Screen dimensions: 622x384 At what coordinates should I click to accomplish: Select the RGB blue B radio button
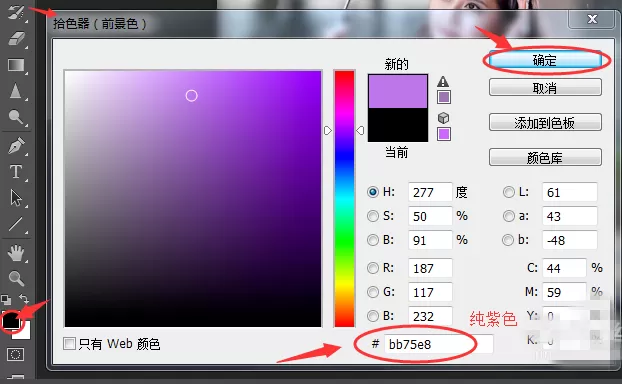coord(373,316)
